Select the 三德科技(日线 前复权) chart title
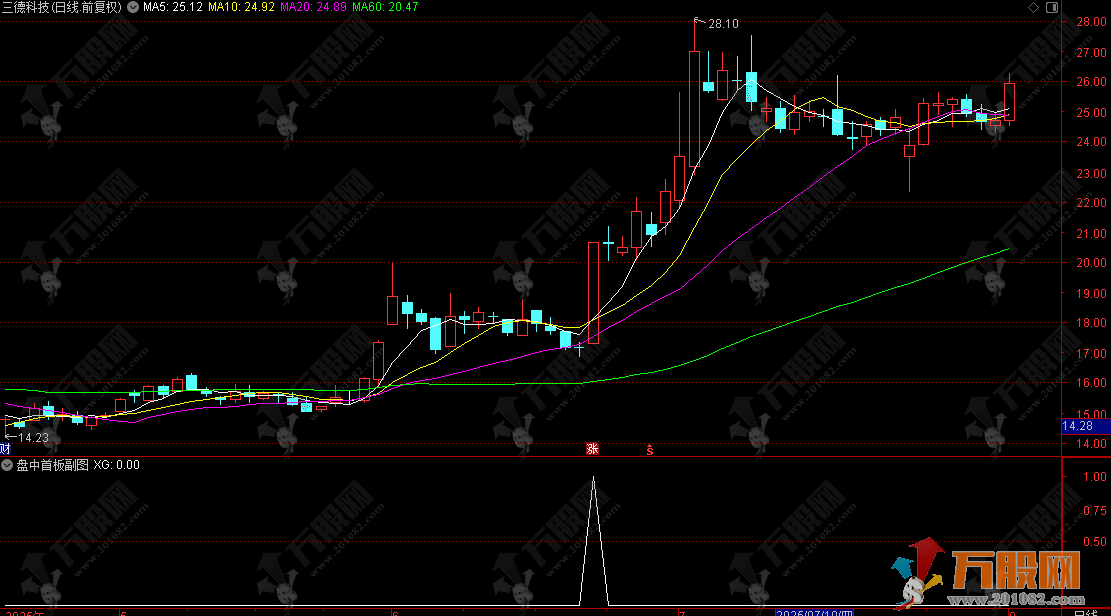Image resolution: width=1111 pixels, height=616 pixels. (62, 7)
